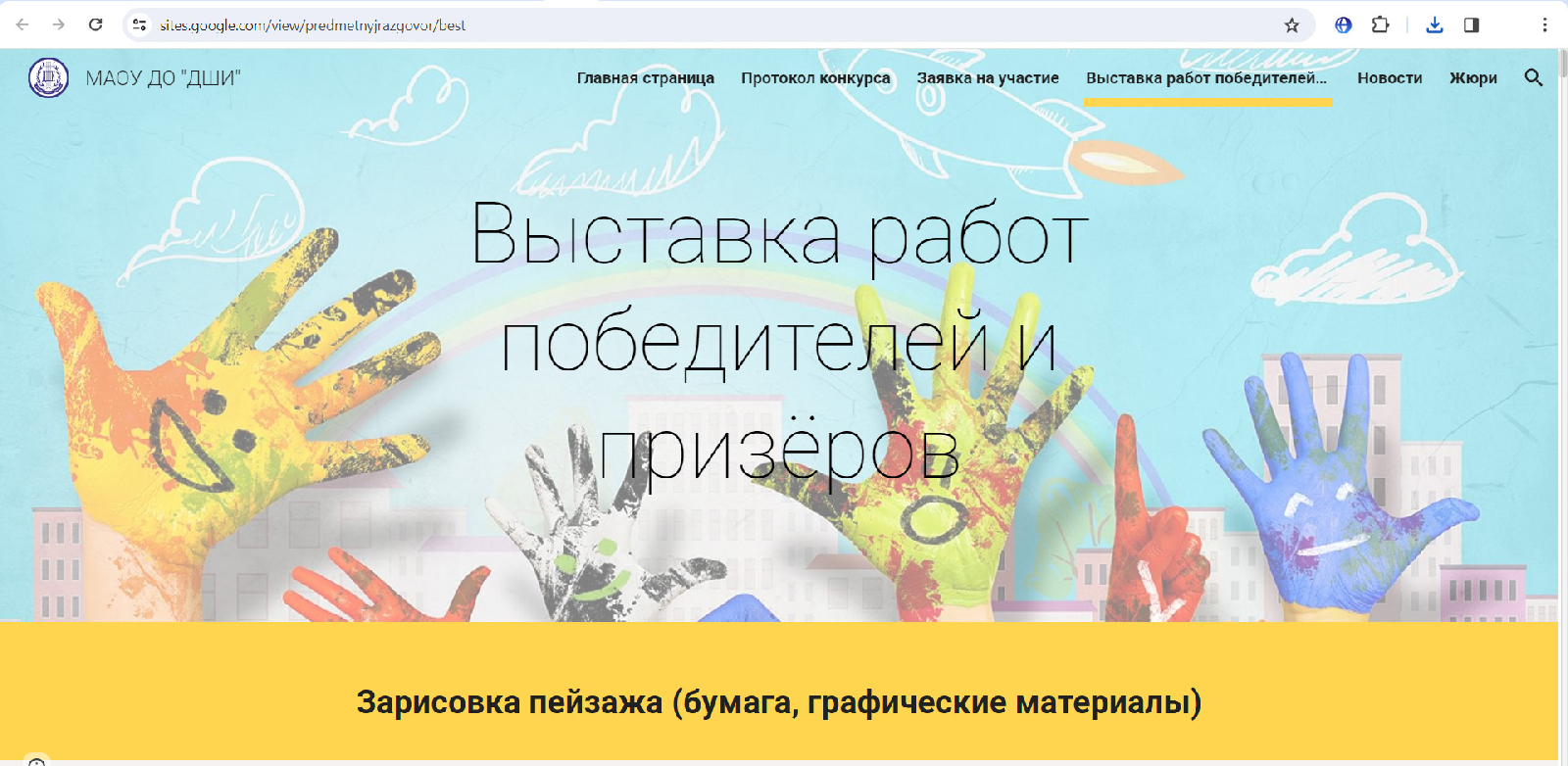Go to МАОУ ДО "ДШИ" site title
The image size is (1568, 766).
click(x=163, y=78)
